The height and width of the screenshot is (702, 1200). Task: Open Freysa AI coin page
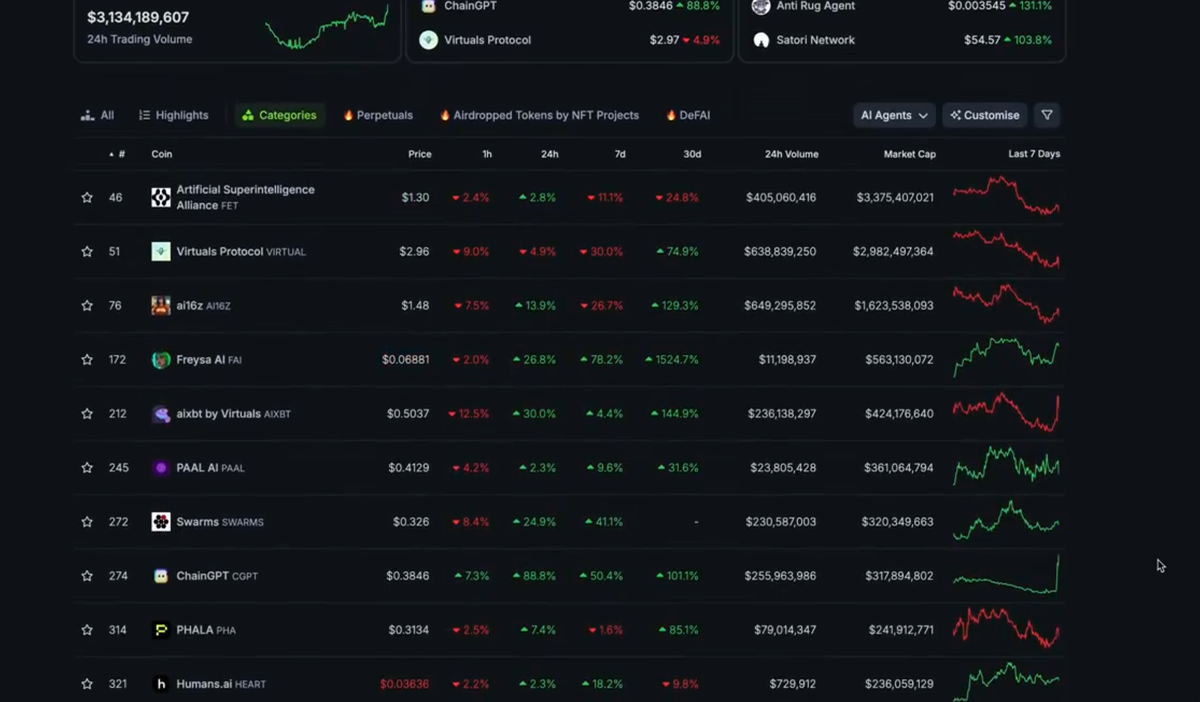point(209,360)
